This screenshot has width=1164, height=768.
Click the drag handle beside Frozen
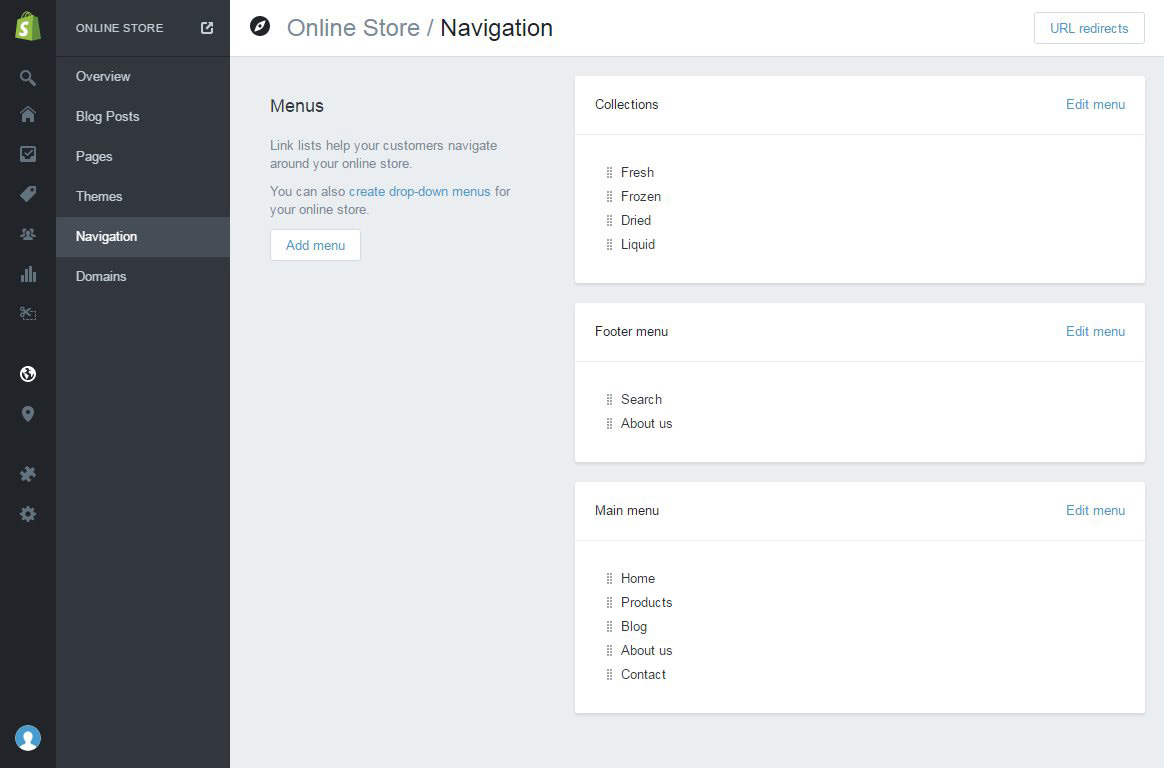point(609,197)
